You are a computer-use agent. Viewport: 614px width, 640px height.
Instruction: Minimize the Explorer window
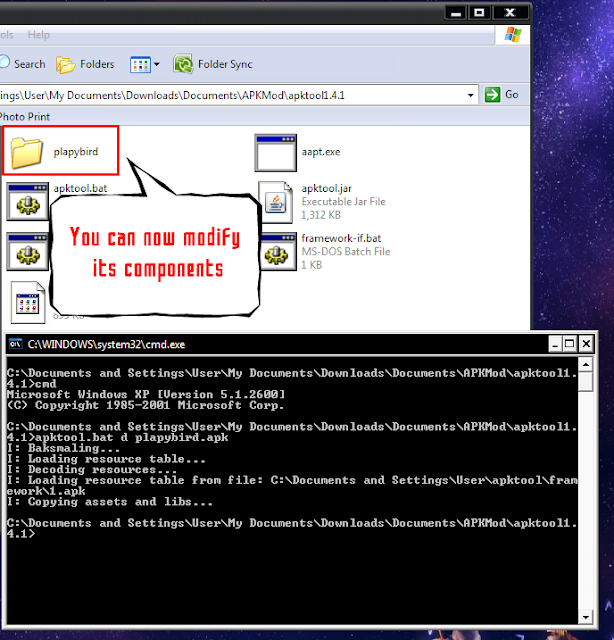tap(456, 13)
